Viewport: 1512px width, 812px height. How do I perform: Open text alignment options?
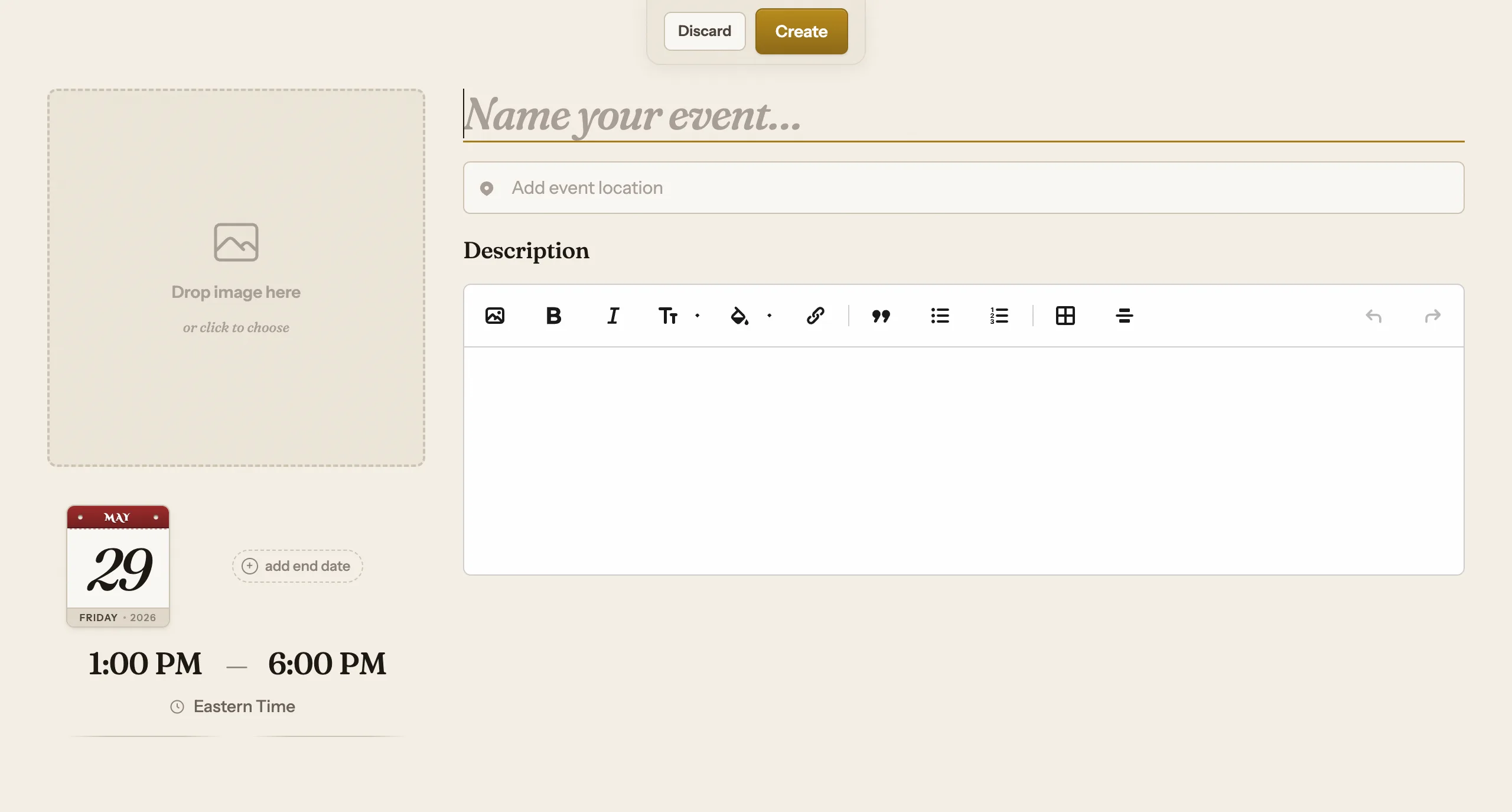coord(1124,316)
